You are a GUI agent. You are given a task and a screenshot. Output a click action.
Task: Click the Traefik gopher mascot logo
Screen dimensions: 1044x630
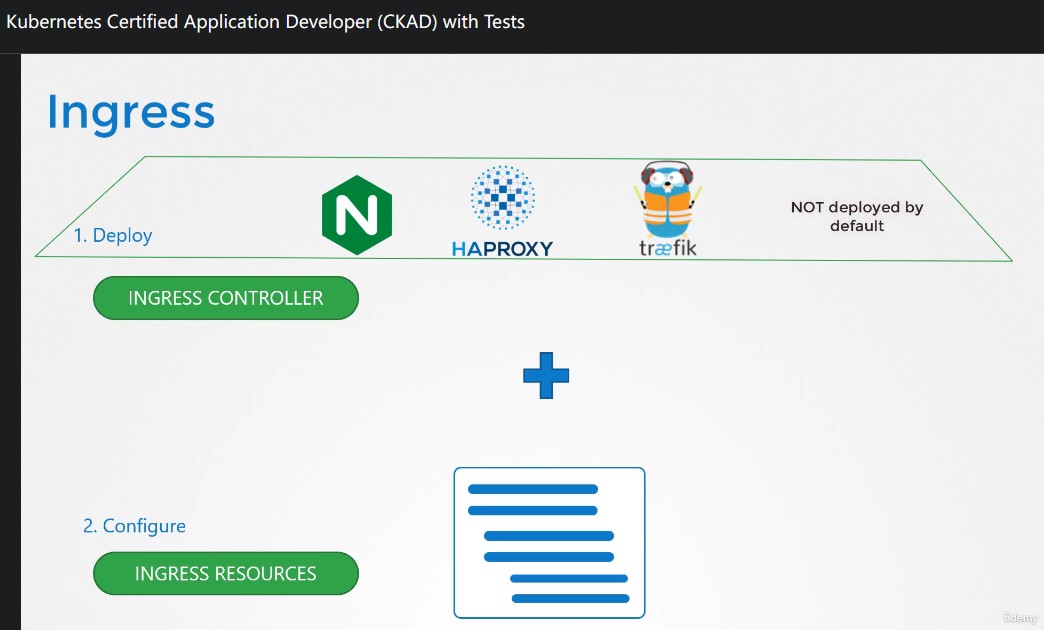pos(667,198)
